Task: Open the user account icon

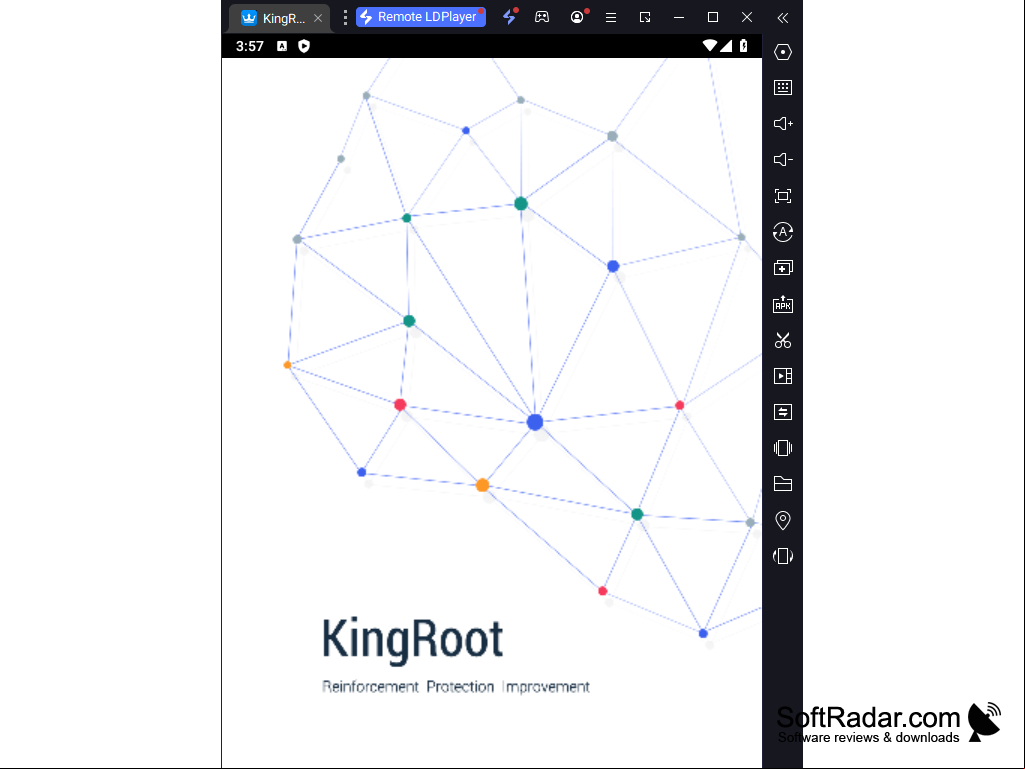Action: click(x=577, y=17)
